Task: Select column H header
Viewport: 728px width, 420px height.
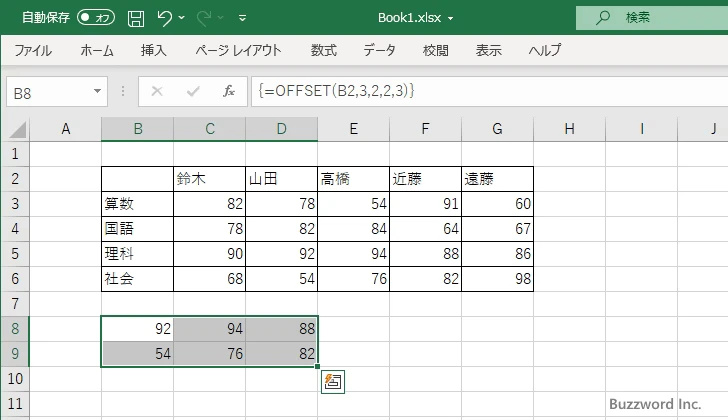Action: [x=570, y=129]
